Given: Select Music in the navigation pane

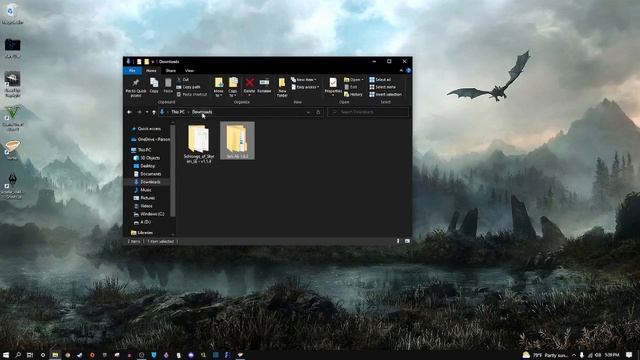Looking at the screenshot, I should 143,190.
